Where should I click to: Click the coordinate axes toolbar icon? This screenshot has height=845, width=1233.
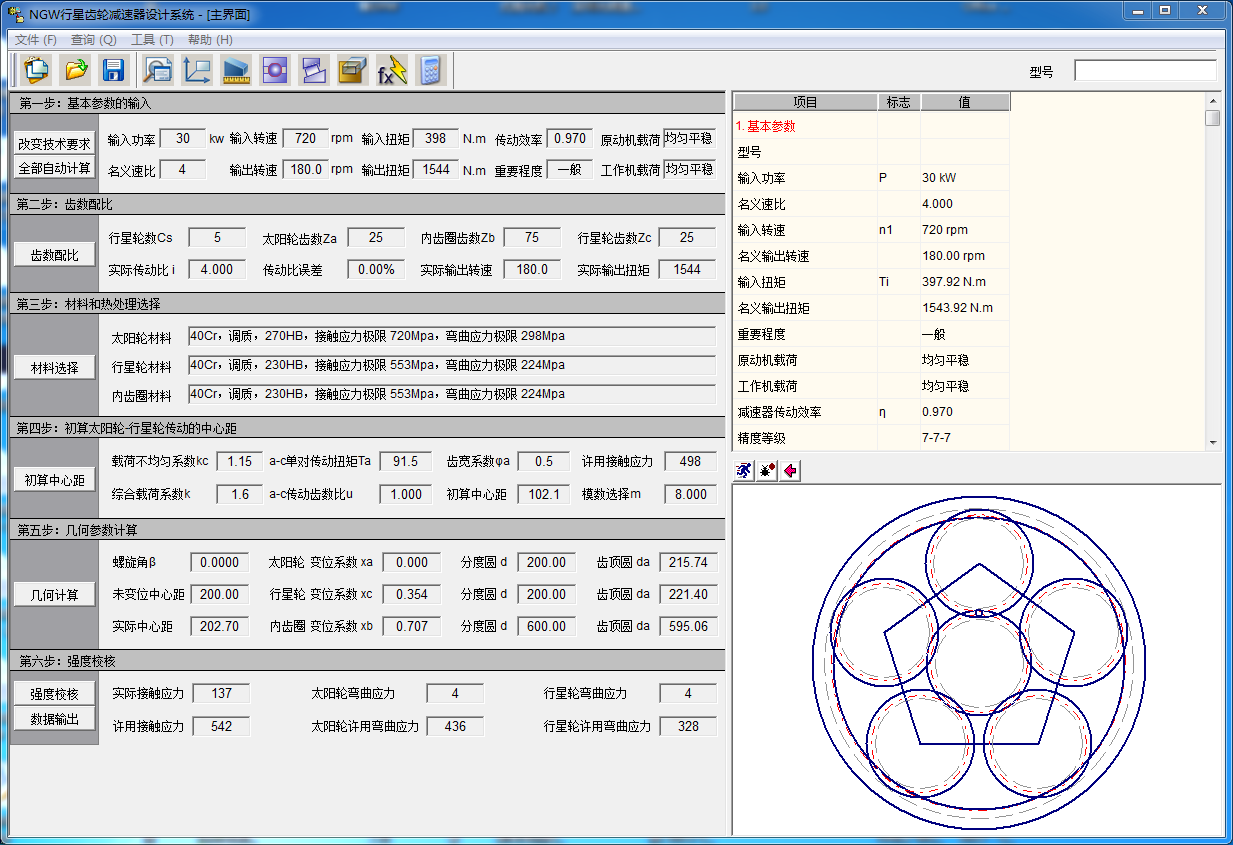(197, 70)
